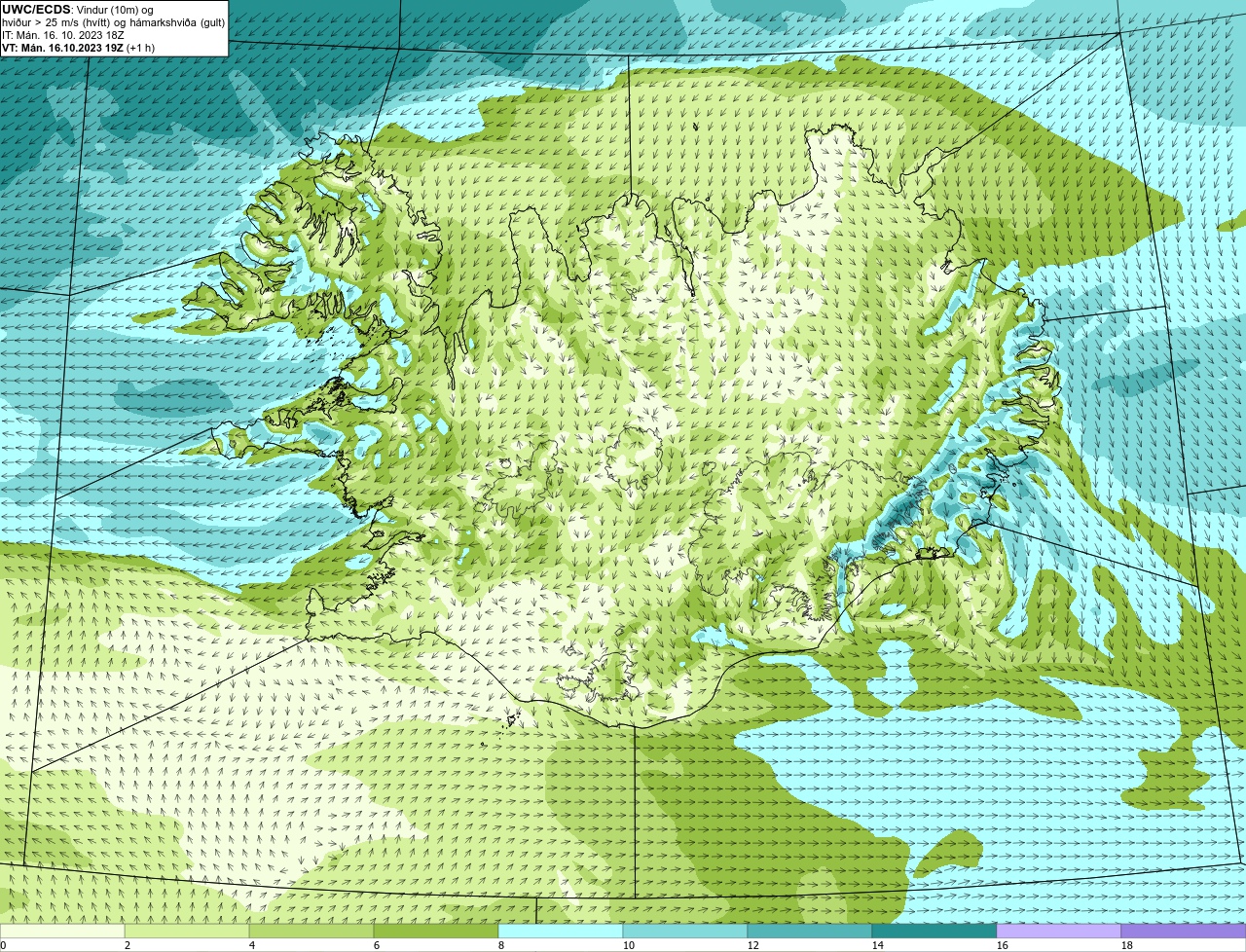Click the legend scale label "18"

coord(1127,945)
